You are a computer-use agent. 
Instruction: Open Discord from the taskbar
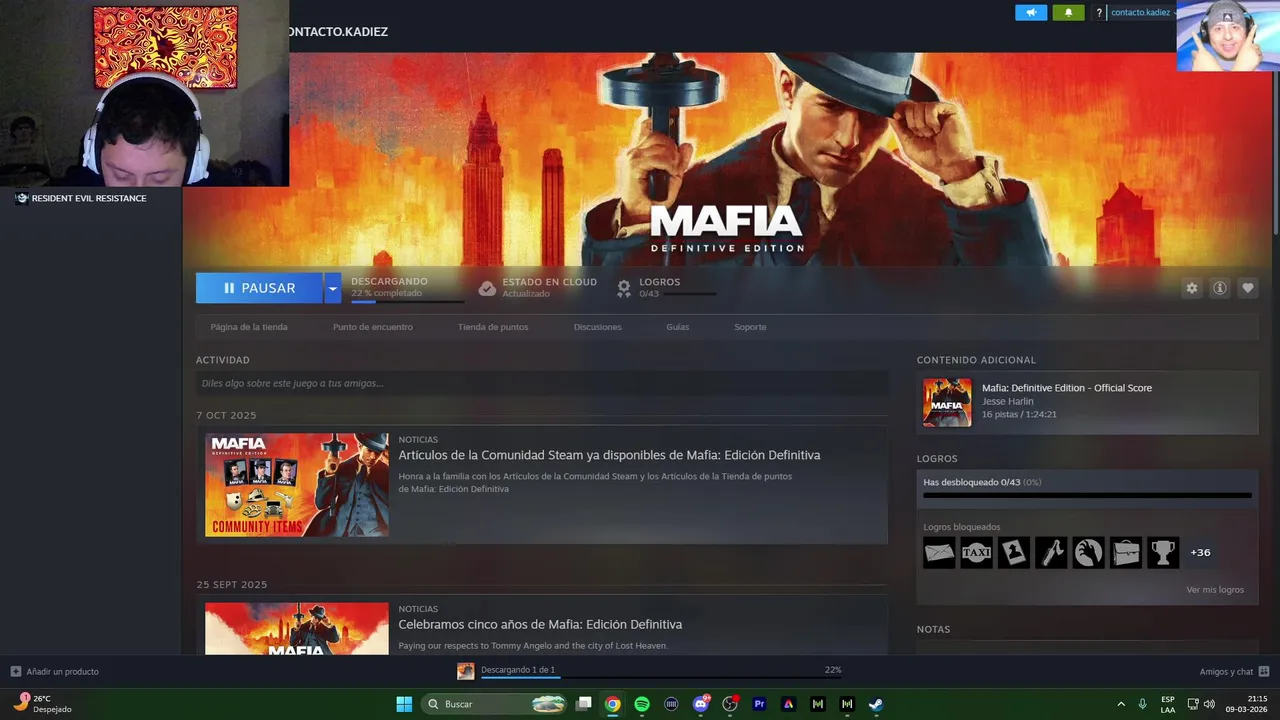(x=701, y=704)
